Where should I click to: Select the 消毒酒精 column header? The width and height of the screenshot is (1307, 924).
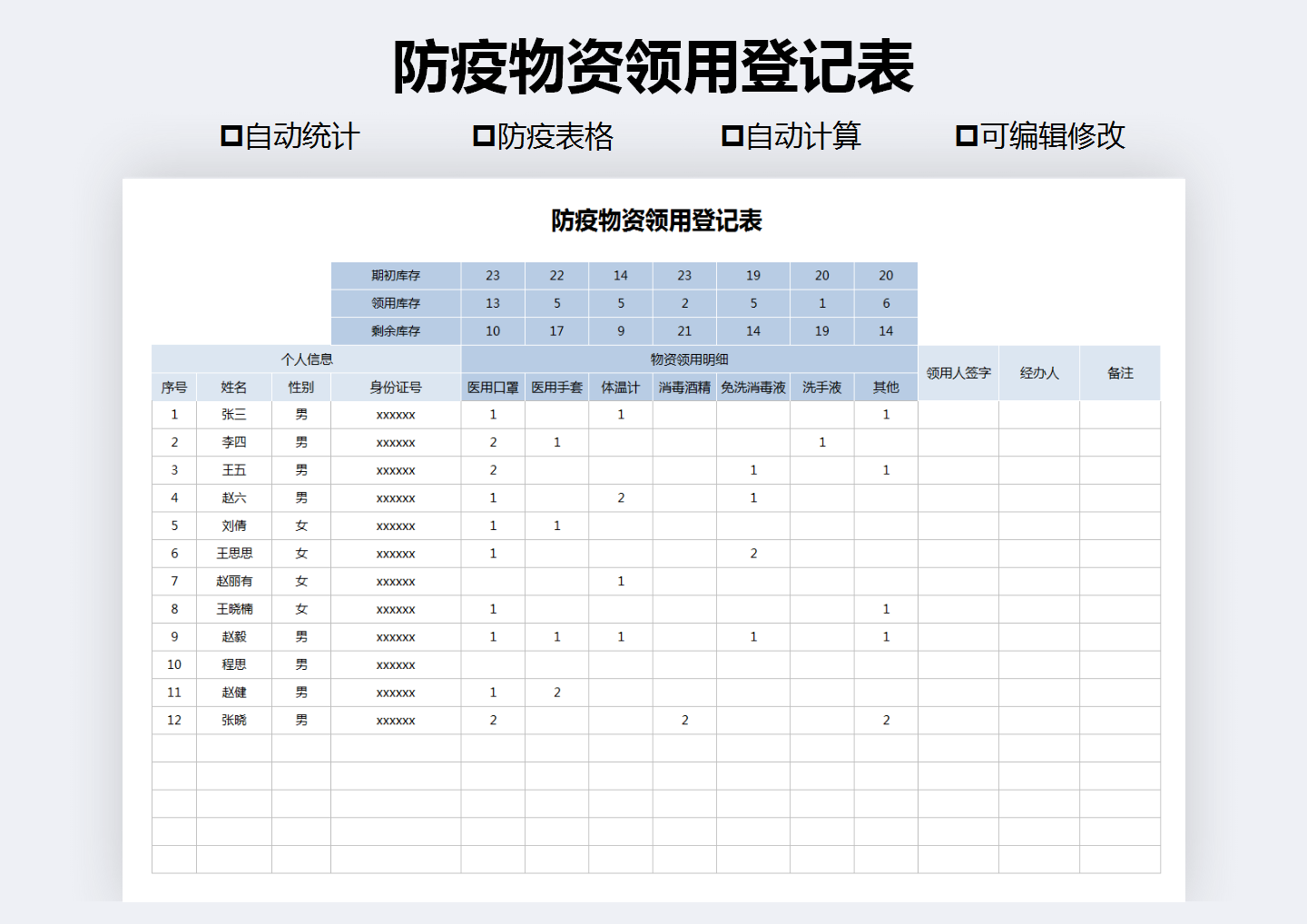coord(684,387)
